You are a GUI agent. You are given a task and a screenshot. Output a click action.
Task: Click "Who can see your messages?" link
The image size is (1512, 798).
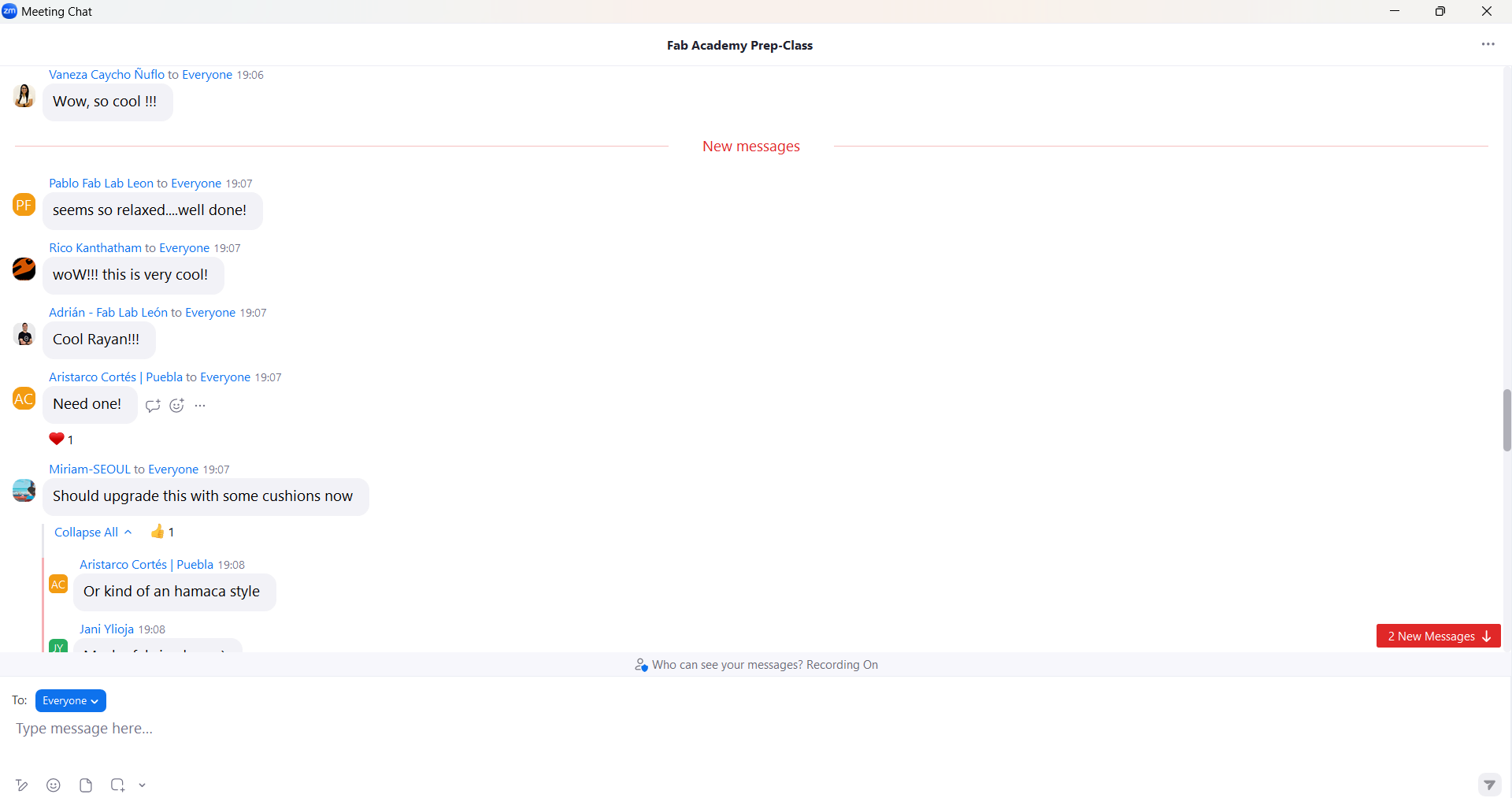tap(727, 664)
